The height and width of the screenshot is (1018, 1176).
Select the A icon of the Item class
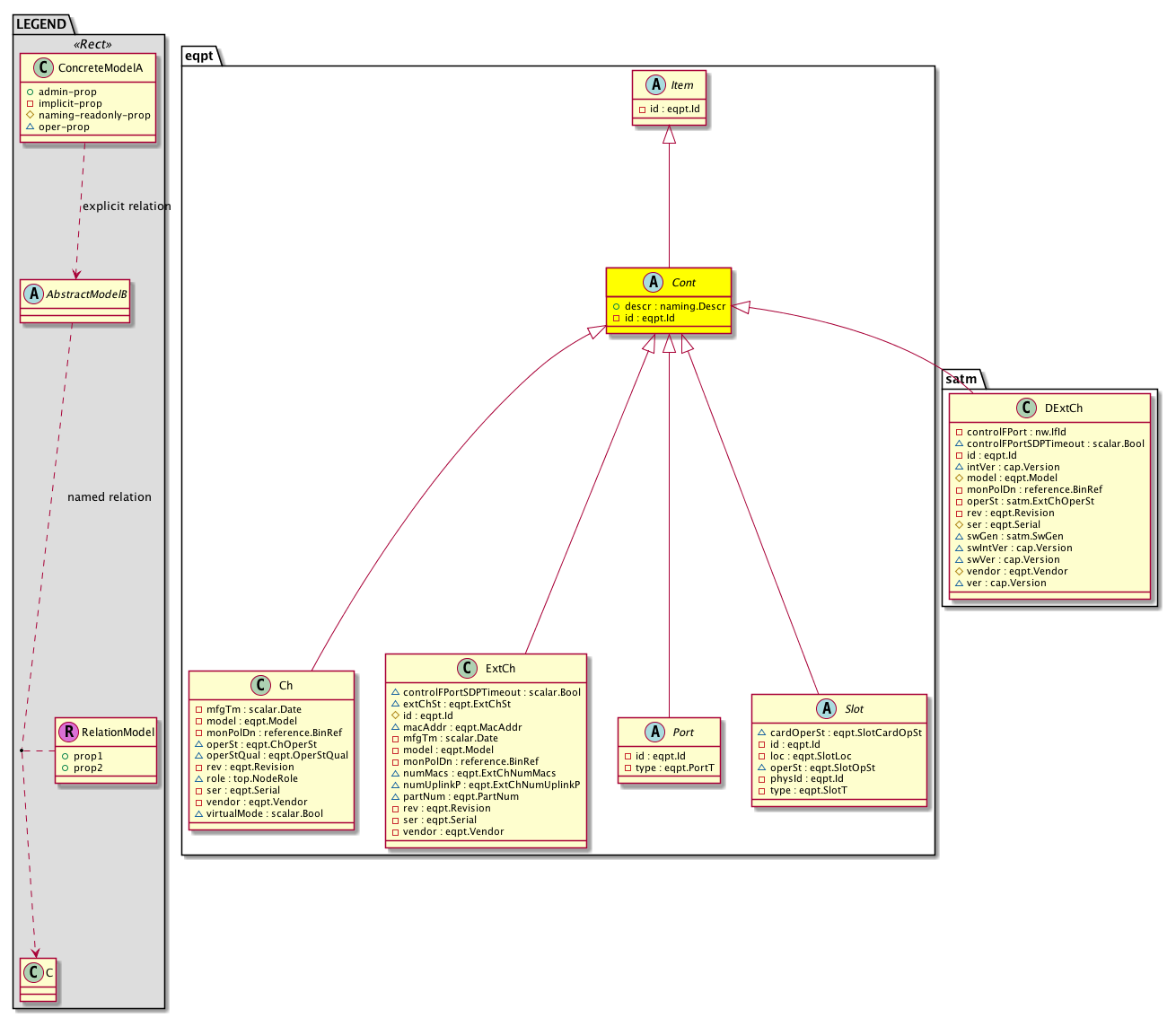pos(654,84)
